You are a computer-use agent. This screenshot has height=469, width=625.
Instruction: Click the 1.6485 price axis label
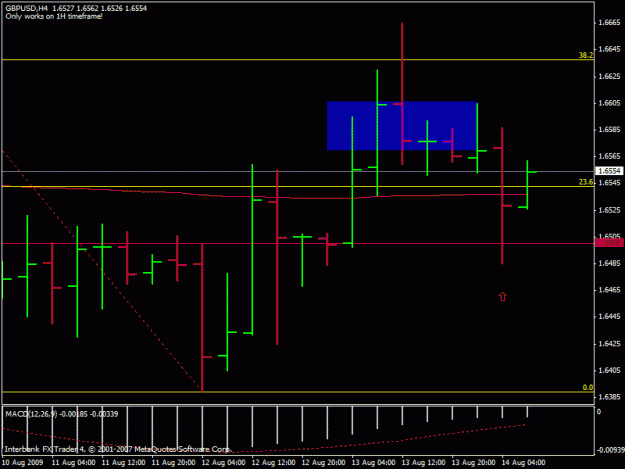[609, 263]
